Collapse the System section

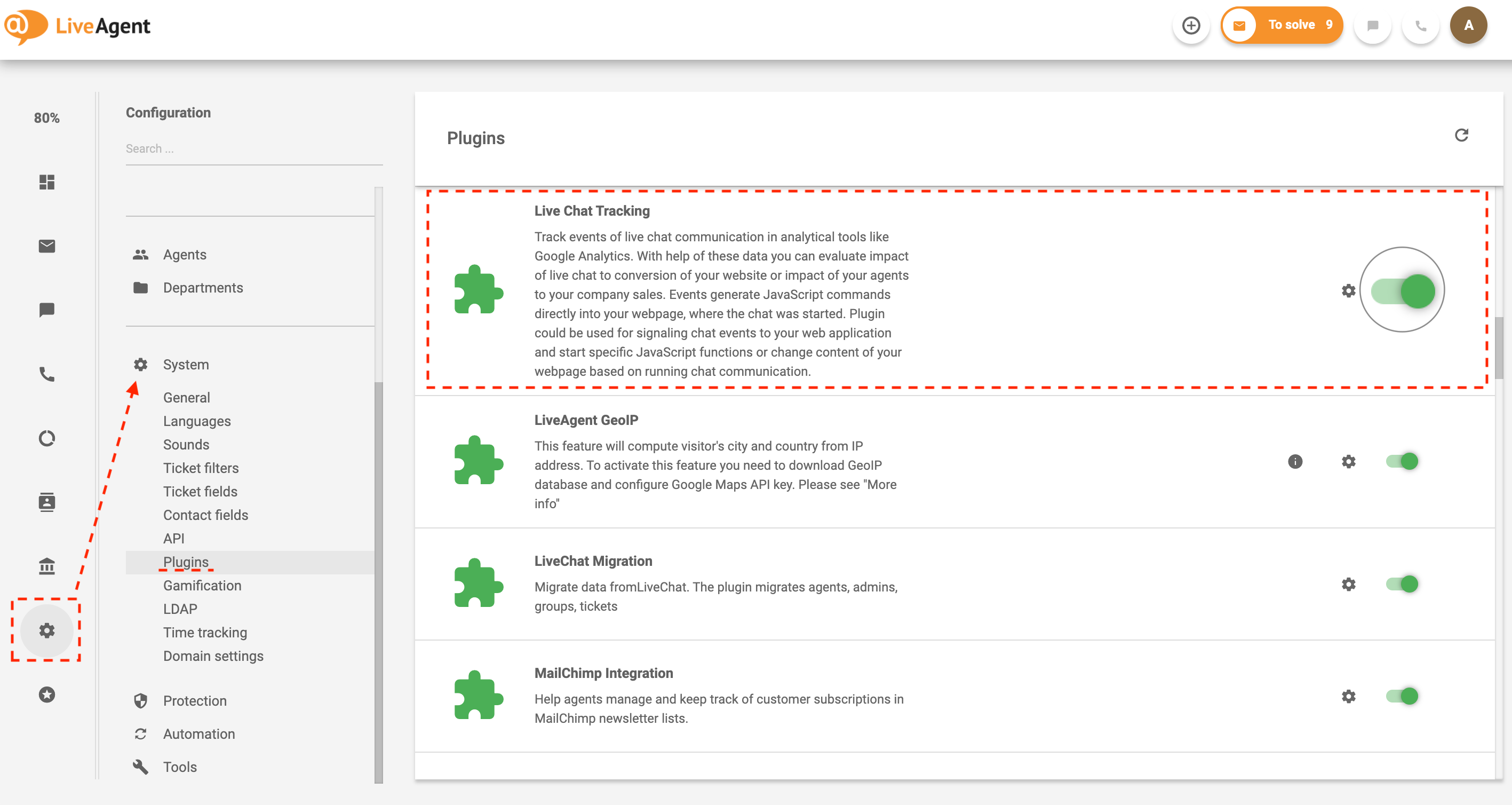click(x=186, y=365)
